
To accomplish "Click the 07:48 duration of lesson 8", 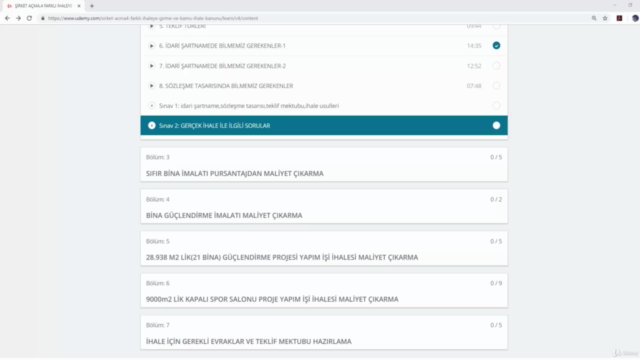I will point(474,86).
